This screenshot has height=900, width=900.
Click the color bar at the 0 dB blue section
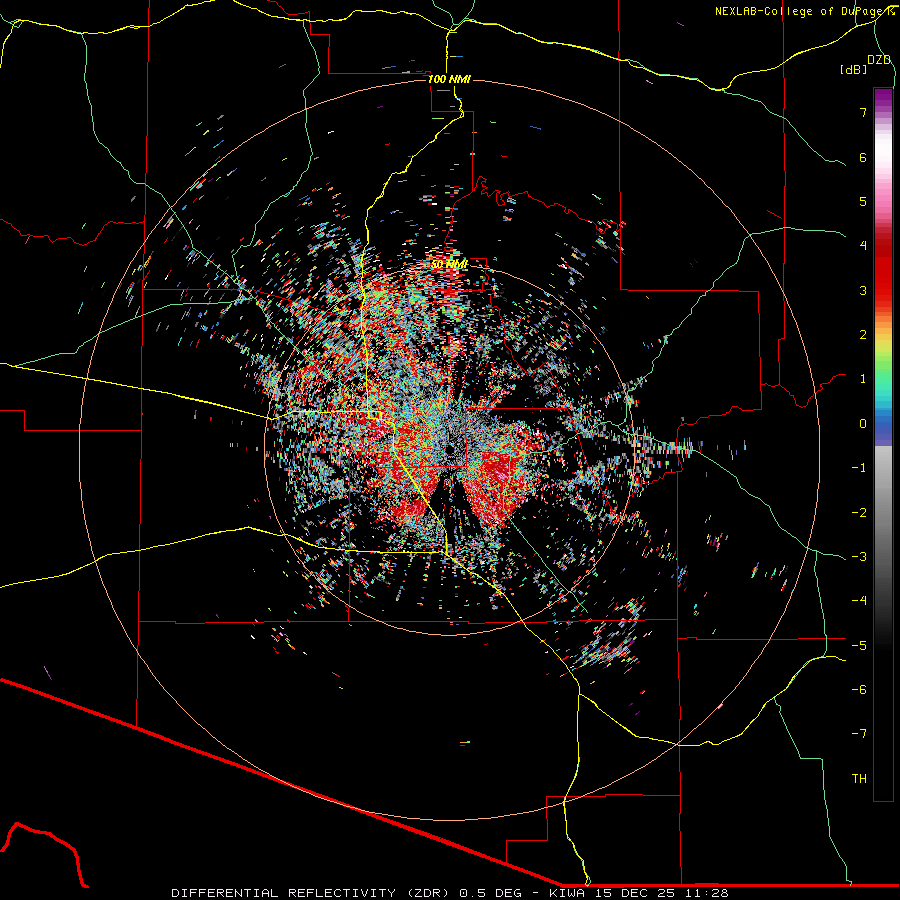point(883,424)
